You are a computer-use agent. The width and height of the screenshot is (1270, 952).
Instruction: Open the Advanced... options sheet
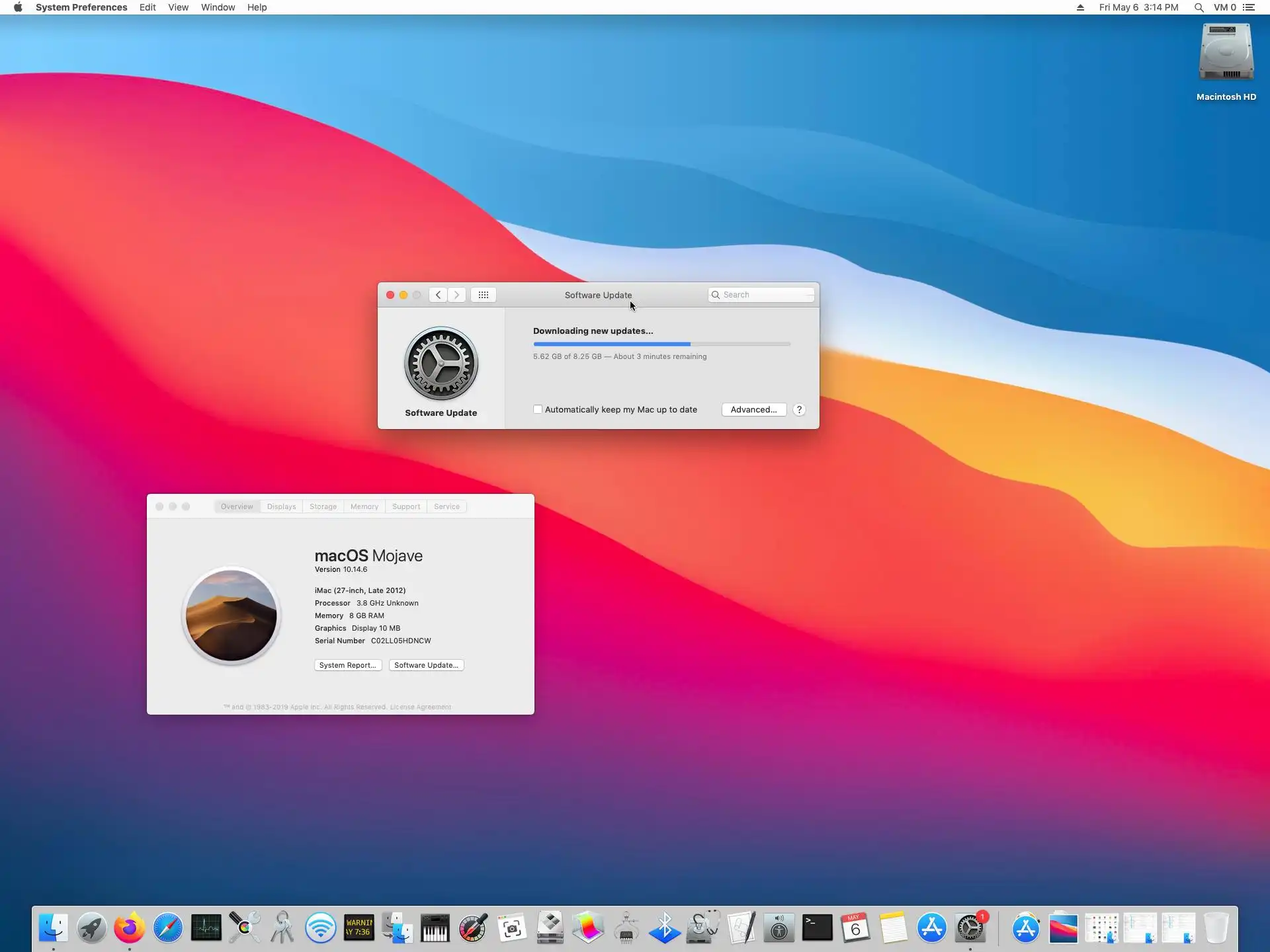[753, 410]
